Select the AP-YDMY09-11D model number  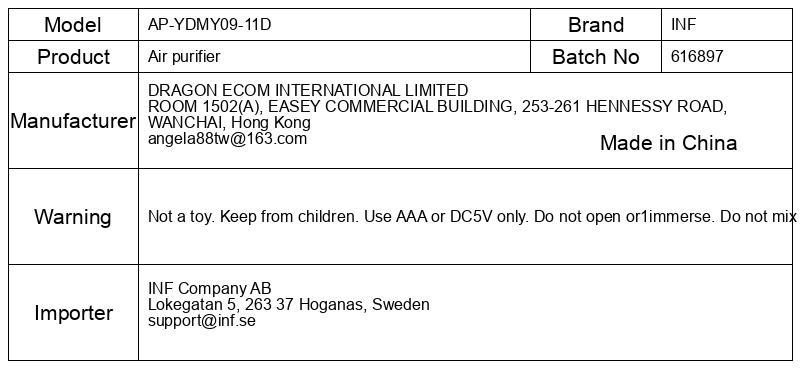click(209, 24)
